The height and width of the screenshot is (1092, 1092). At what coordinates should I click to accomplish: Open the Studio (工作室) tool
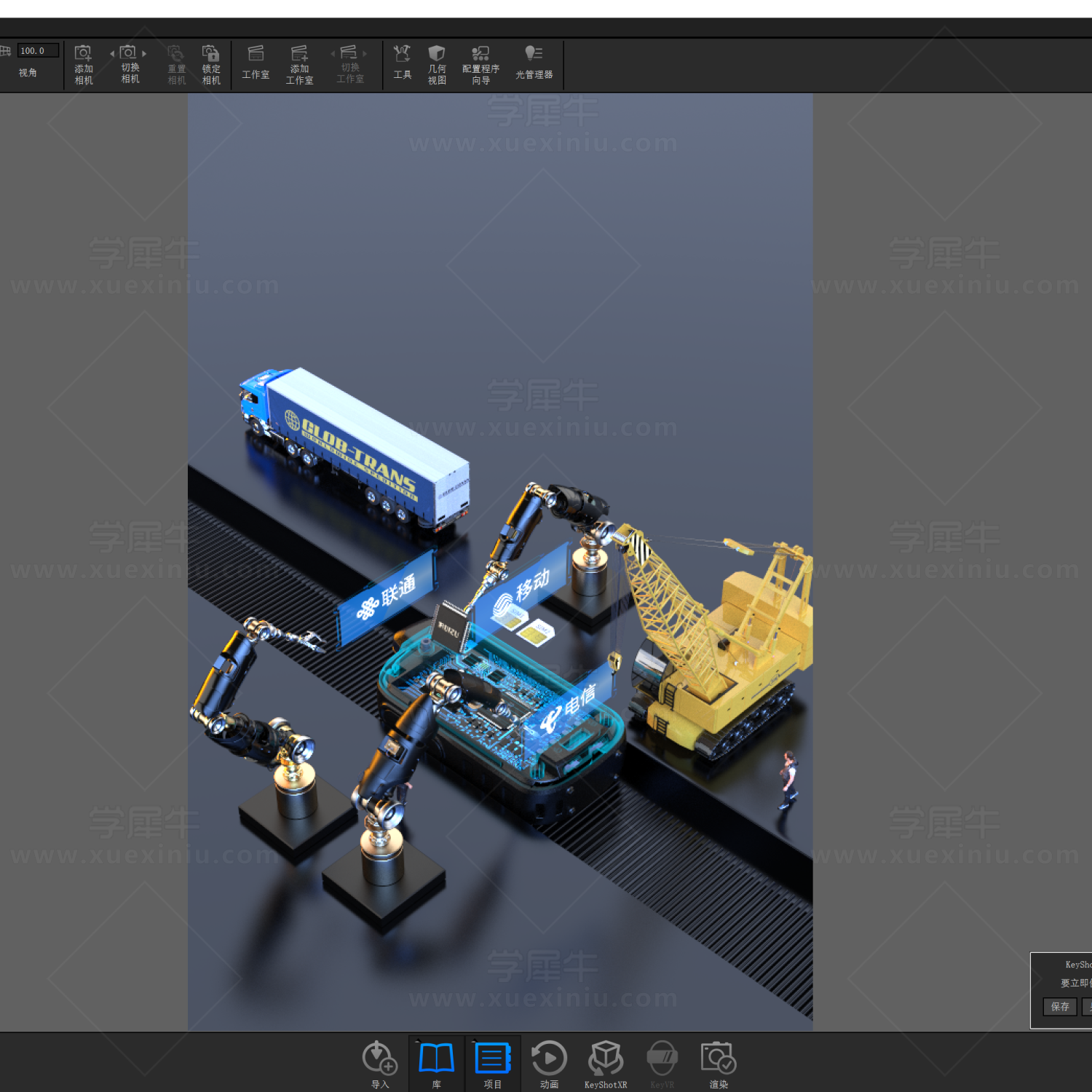tap(256, 63)
